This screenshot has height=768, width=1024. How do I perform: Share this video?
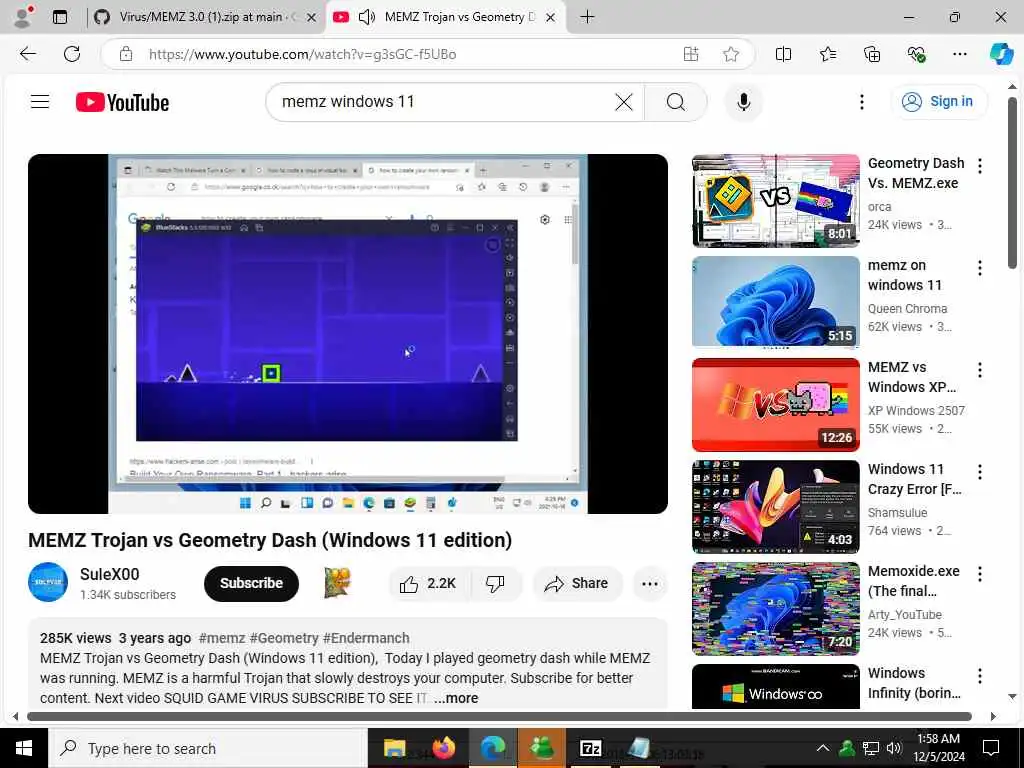point(577,584)
